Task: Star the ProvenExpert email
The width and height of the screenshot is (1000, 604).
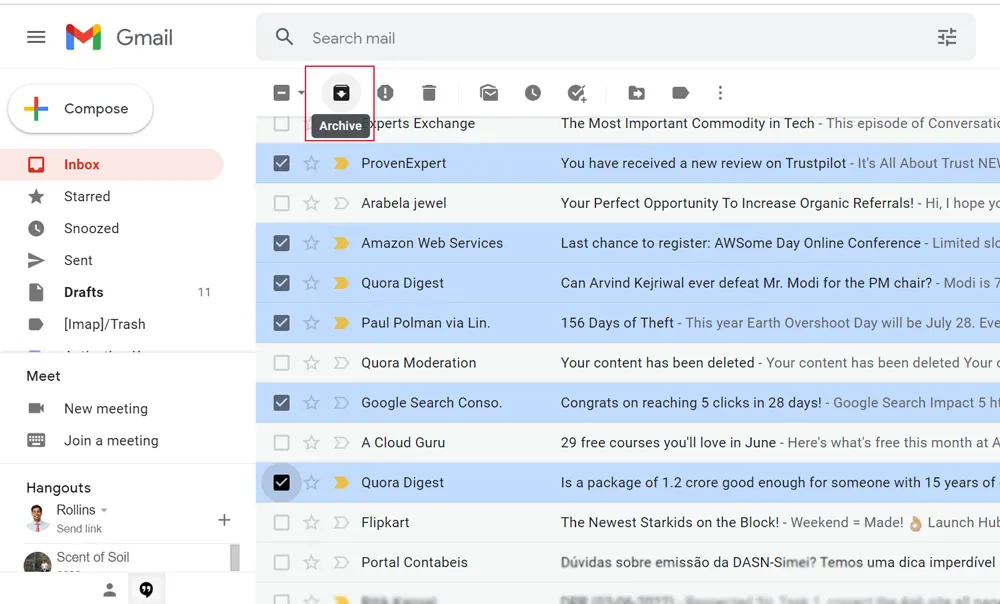Action: pyautogui.click(x=311, y=163)
